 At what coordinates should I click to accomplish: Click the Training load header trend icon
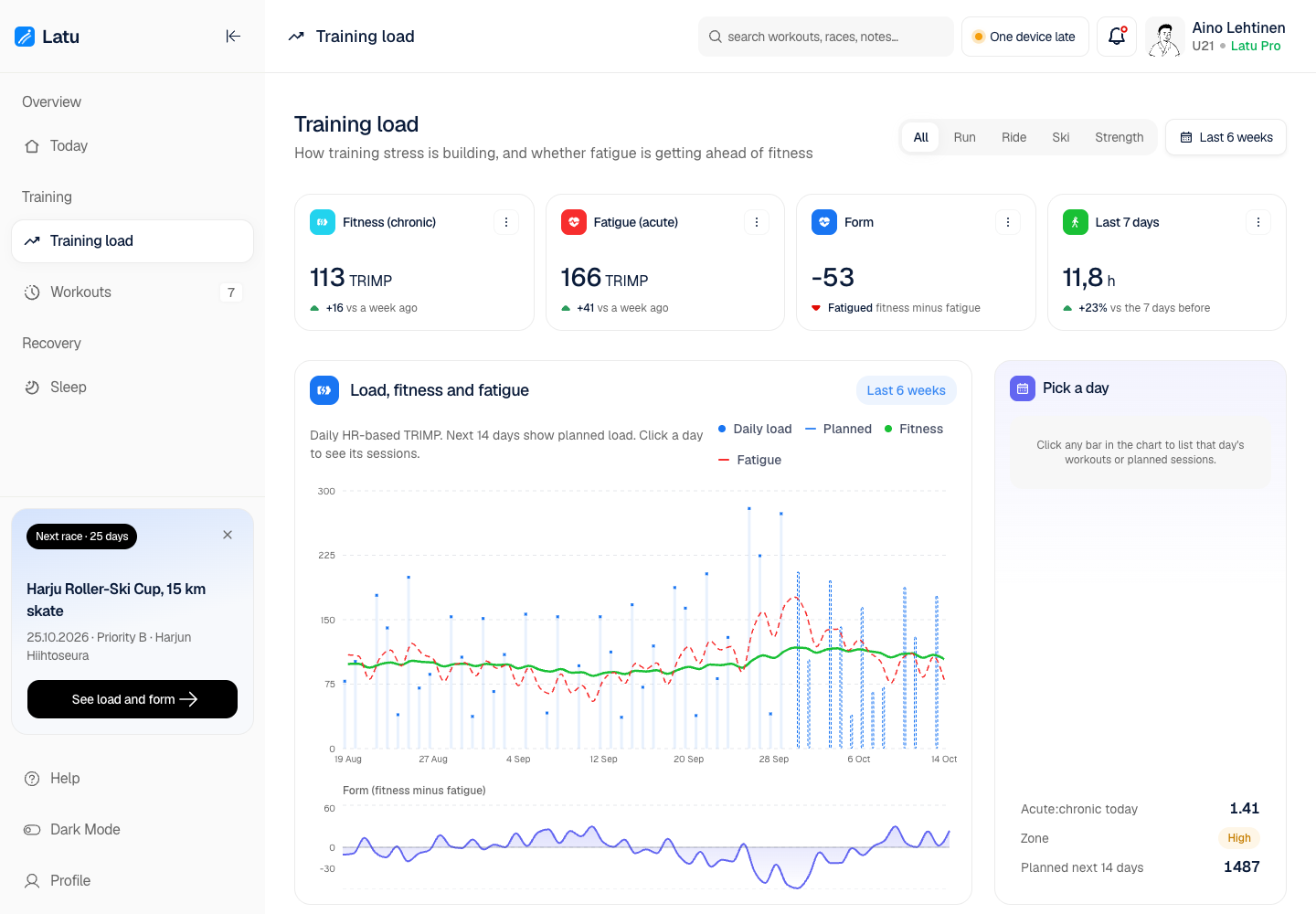[x=296, y=37]
